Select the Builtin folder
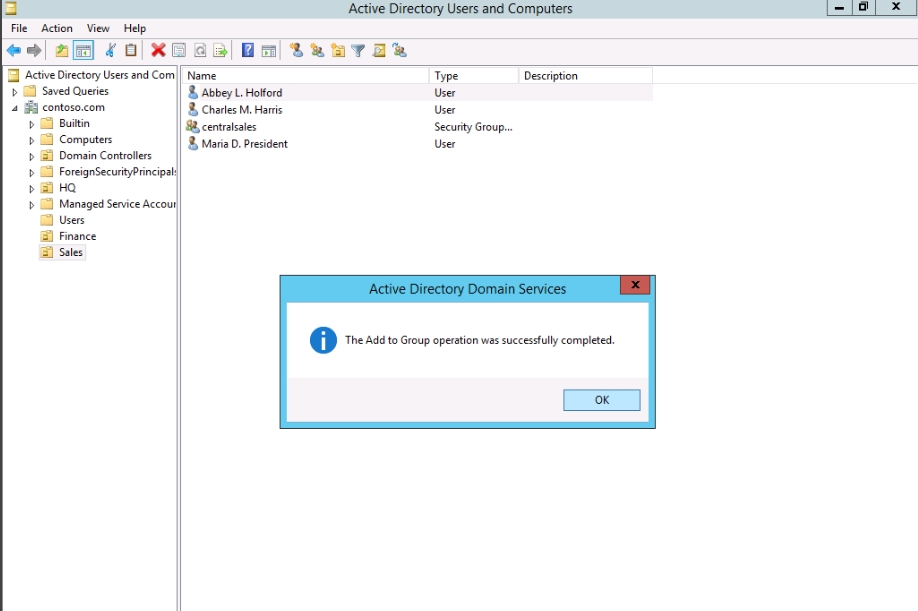Image resolution: width=918 pixels, height=611 pixels. (x=74, y=123)
